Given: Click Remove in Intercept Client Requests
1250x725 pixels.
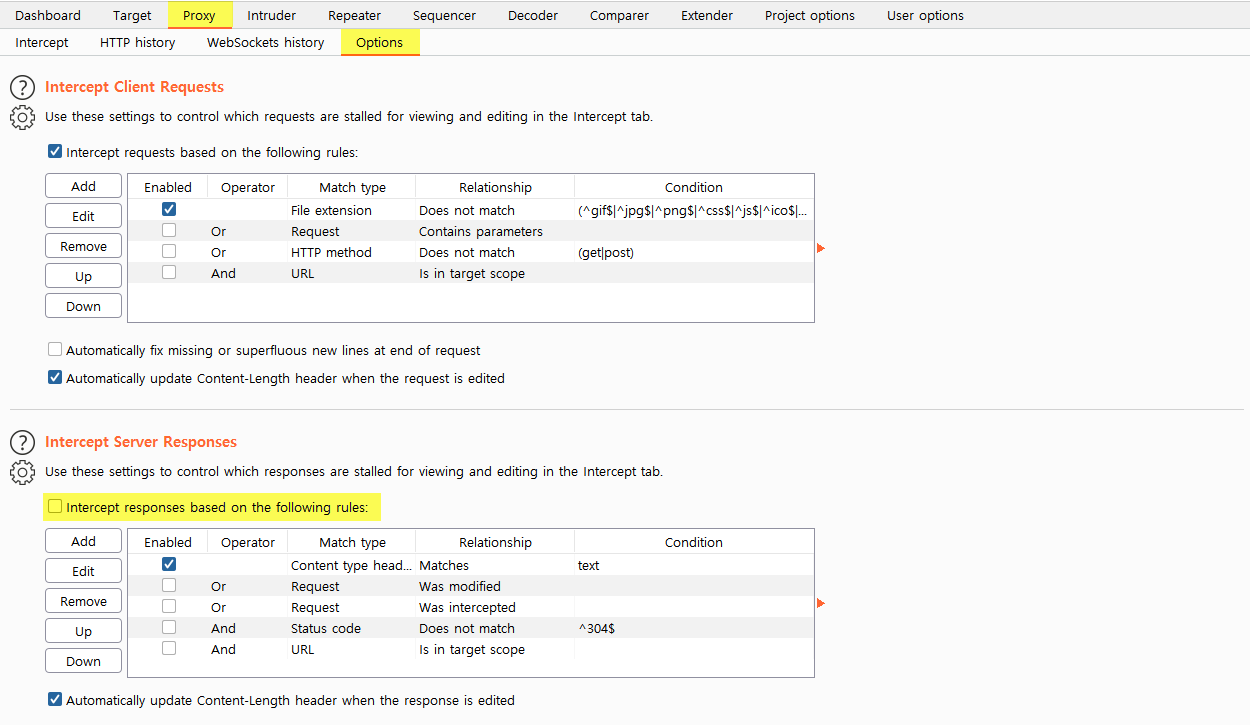Looking at the screenshot, I should [x=84, y=246].
